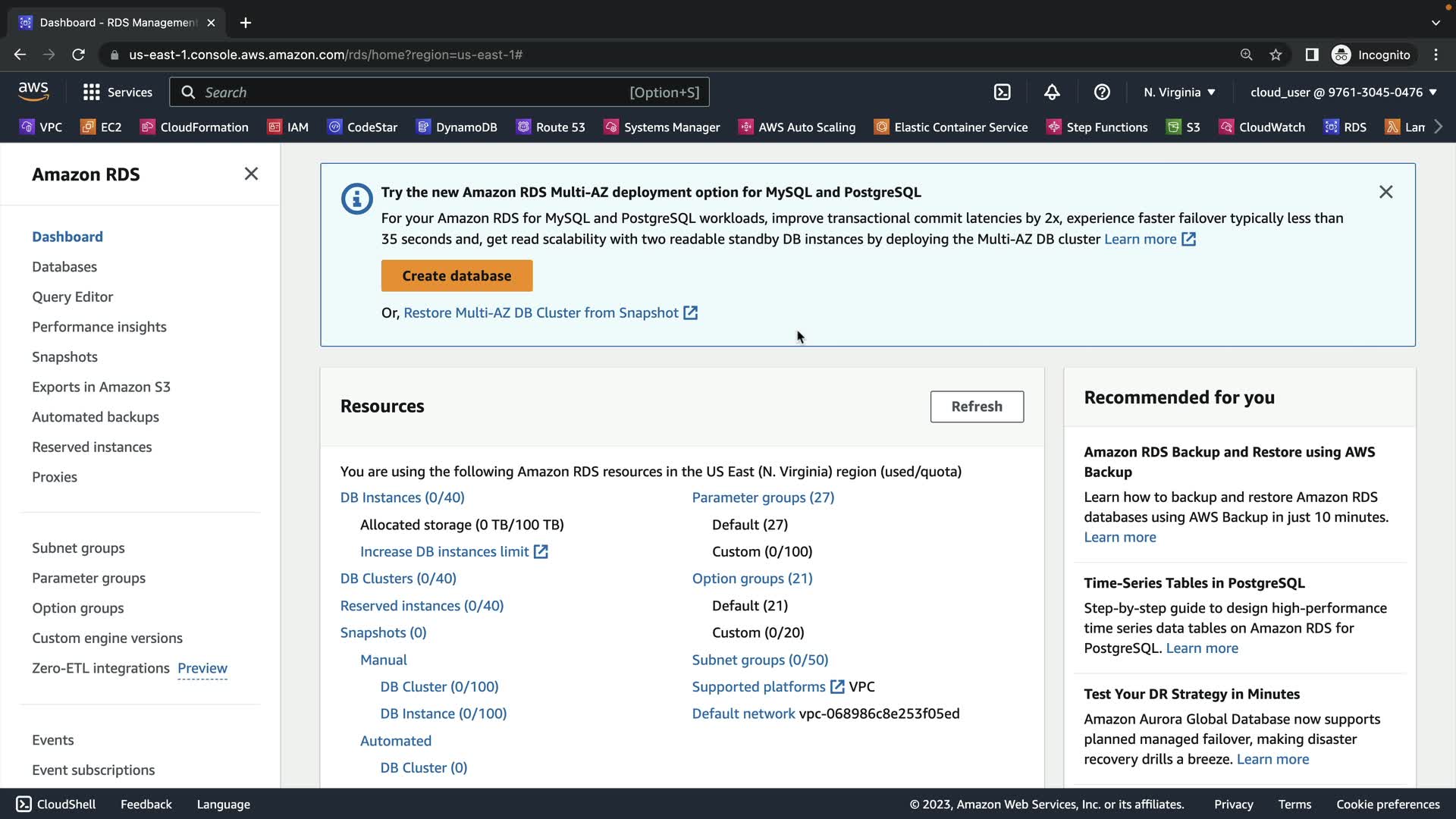Collapse the Amazon RDS side panel
The height and width of the screenshot is (819, 1456).
tap(251, 174)
